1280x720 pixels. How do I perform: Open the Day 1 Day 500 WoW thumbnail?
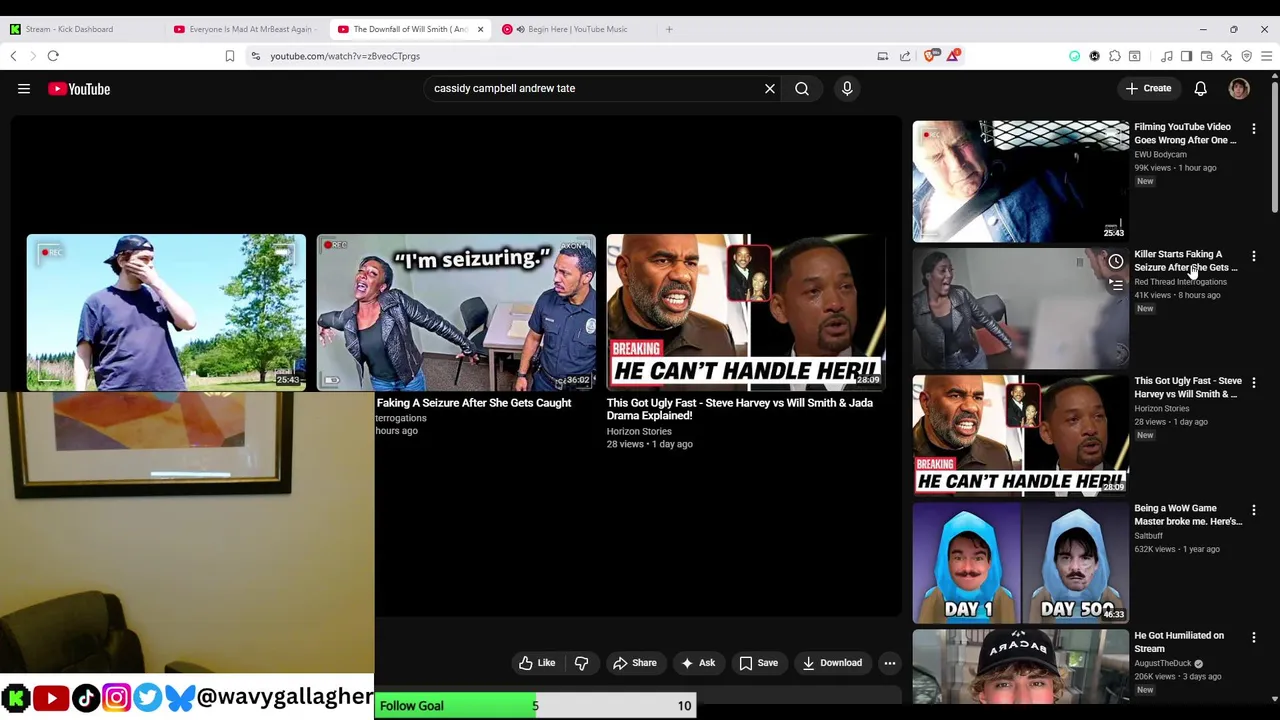[x=1020, y=562]
